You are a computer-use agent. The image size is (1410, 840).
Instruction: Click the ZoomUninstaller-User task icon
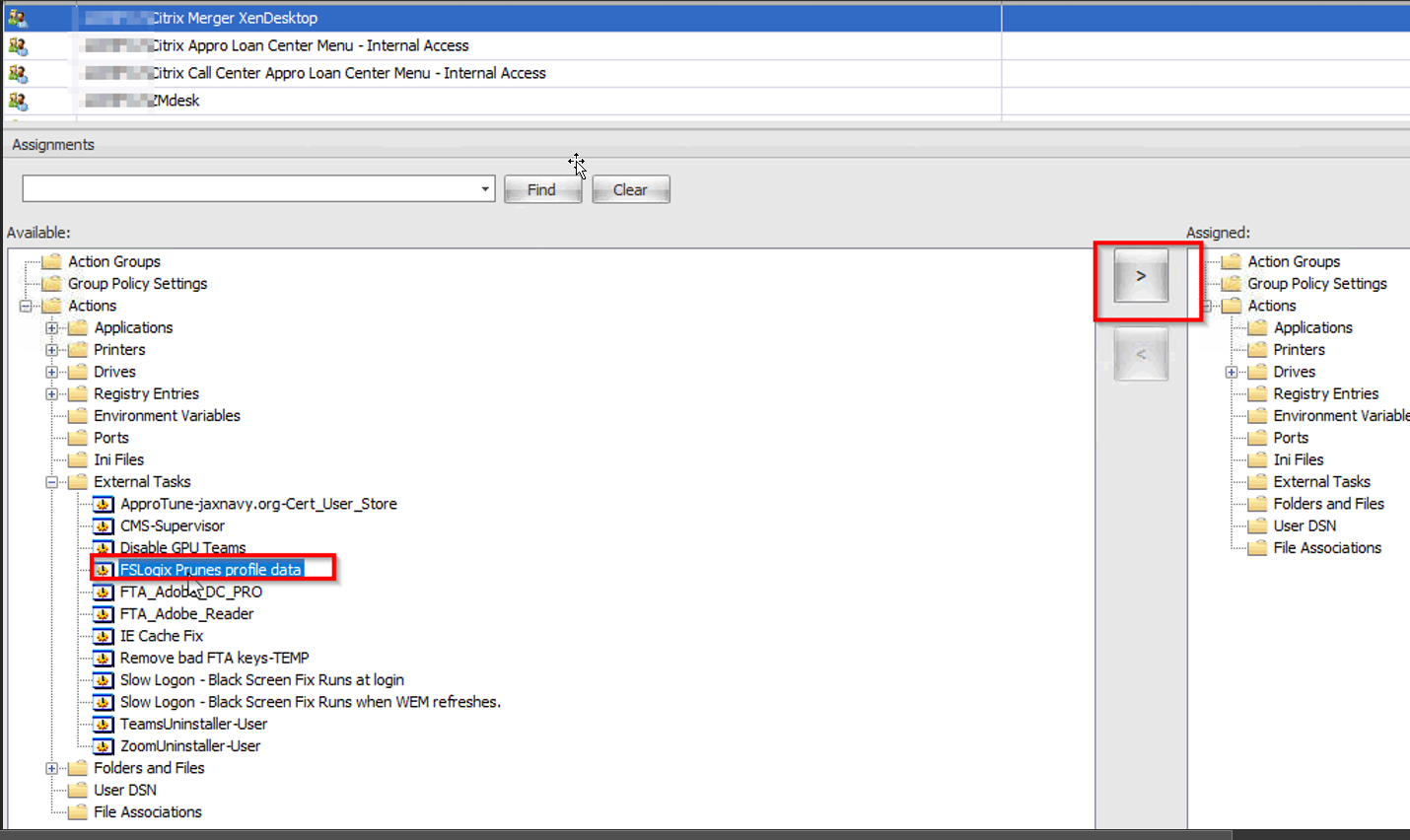point(104,745)
